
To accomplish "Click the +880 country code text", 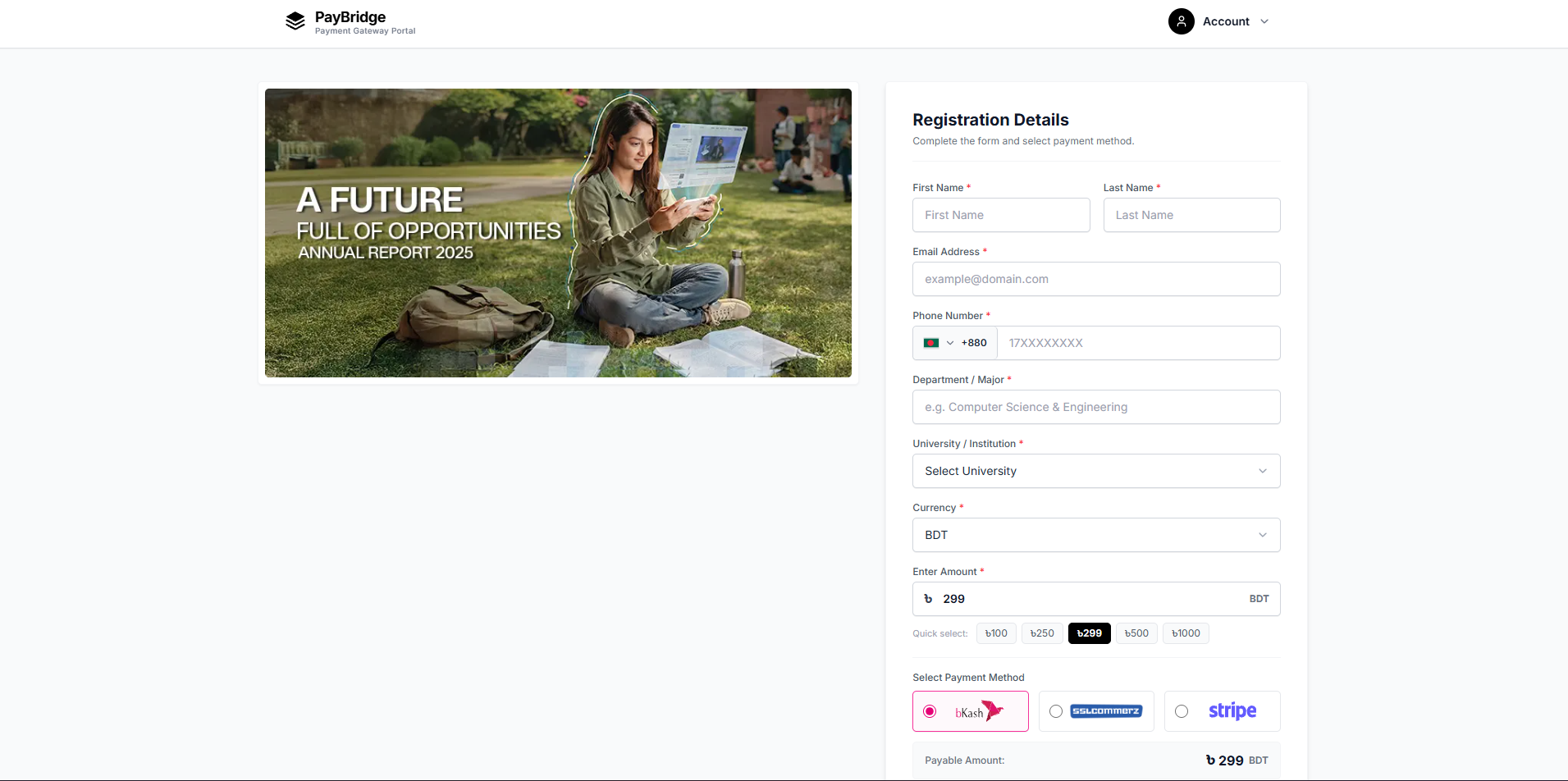I will click(x=974, y=343).
